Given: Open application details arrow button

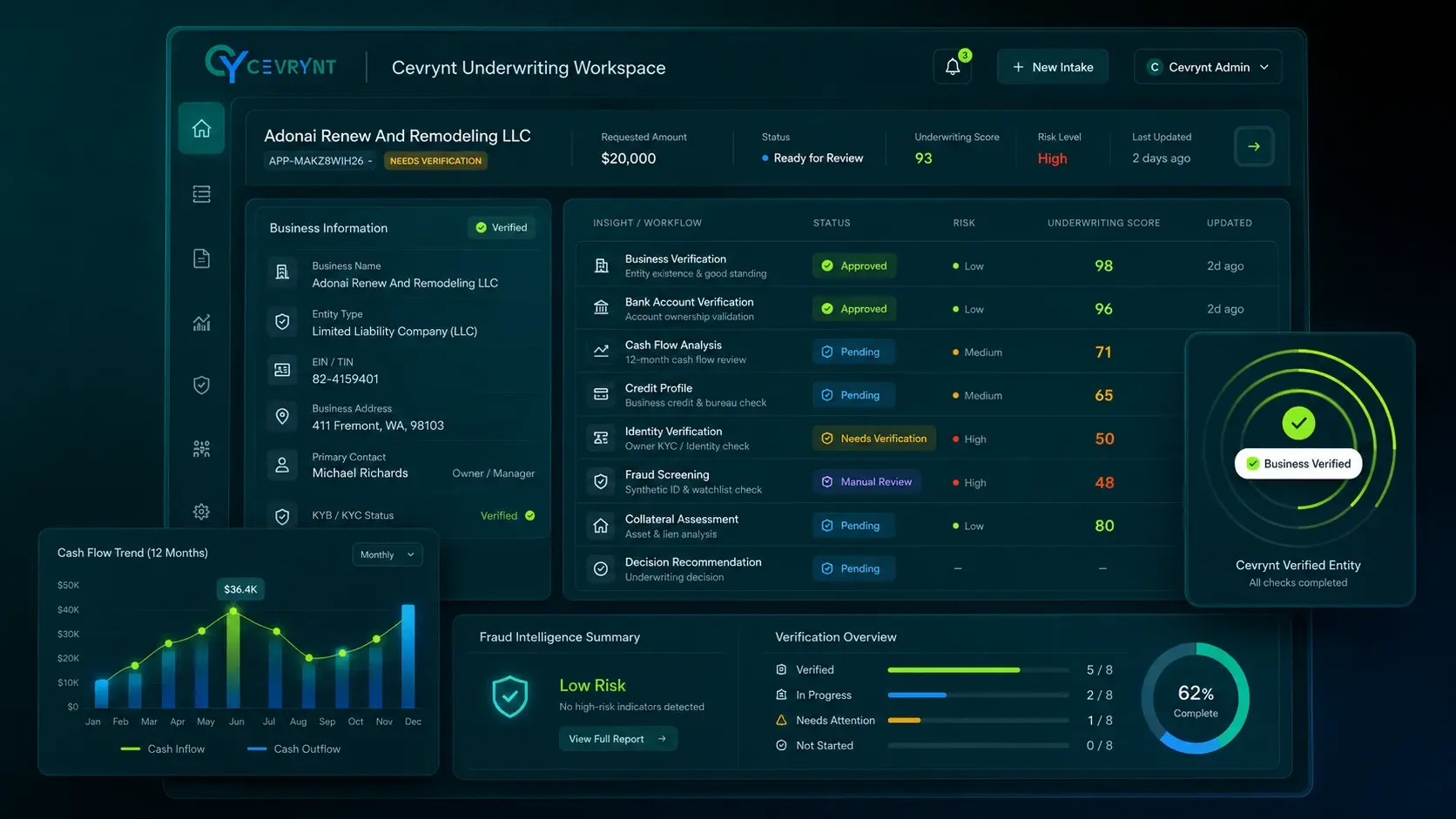Looking at the screenshot, I should point(1254,146).
